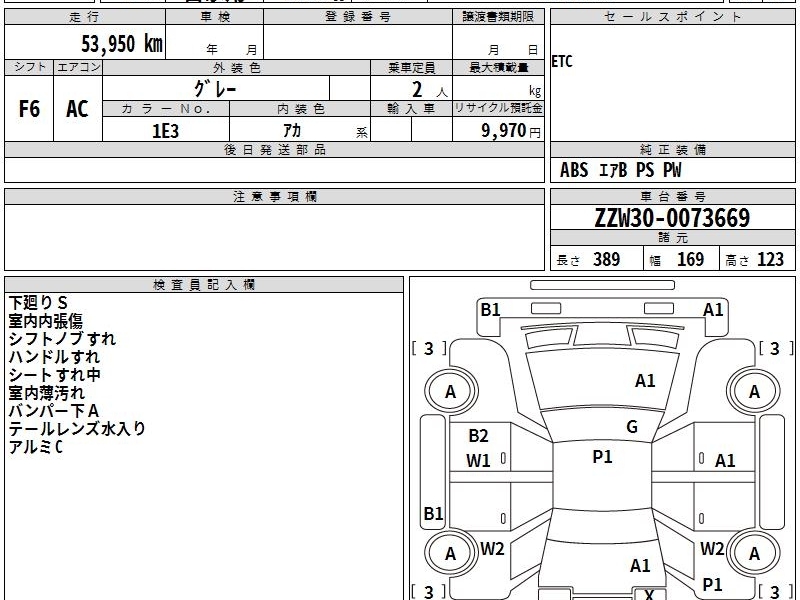Select the 最大積載量 header

click(x=498, y=68)
